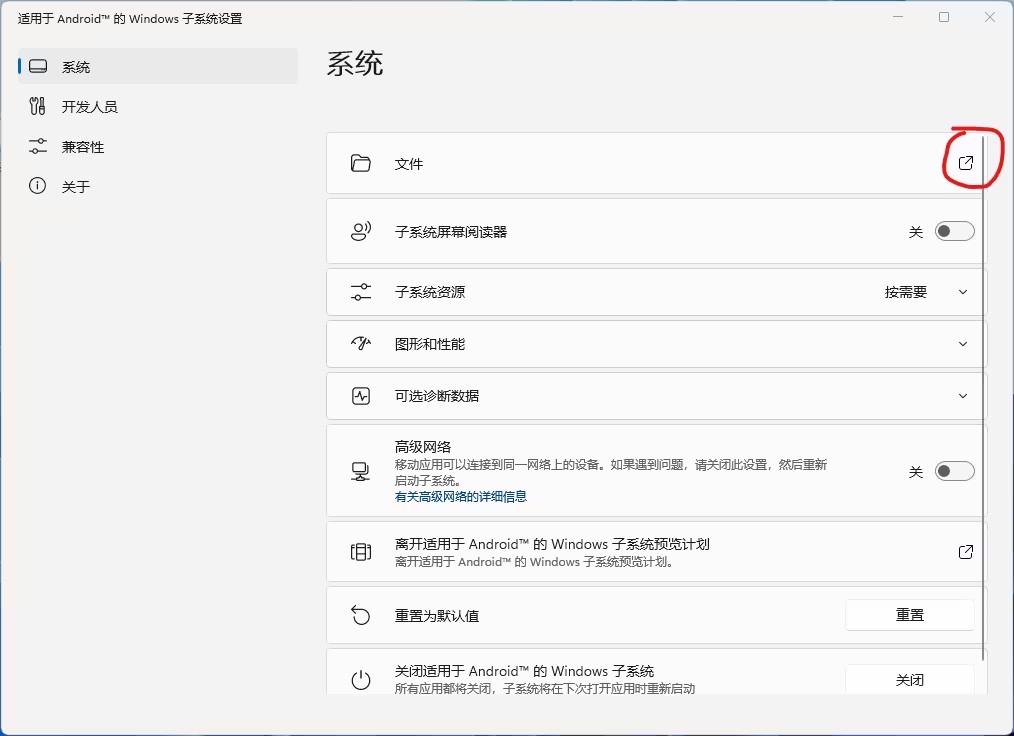
Task: Enable the 子系统屏幕阅读器 toggle
Action: coord(953,231)
